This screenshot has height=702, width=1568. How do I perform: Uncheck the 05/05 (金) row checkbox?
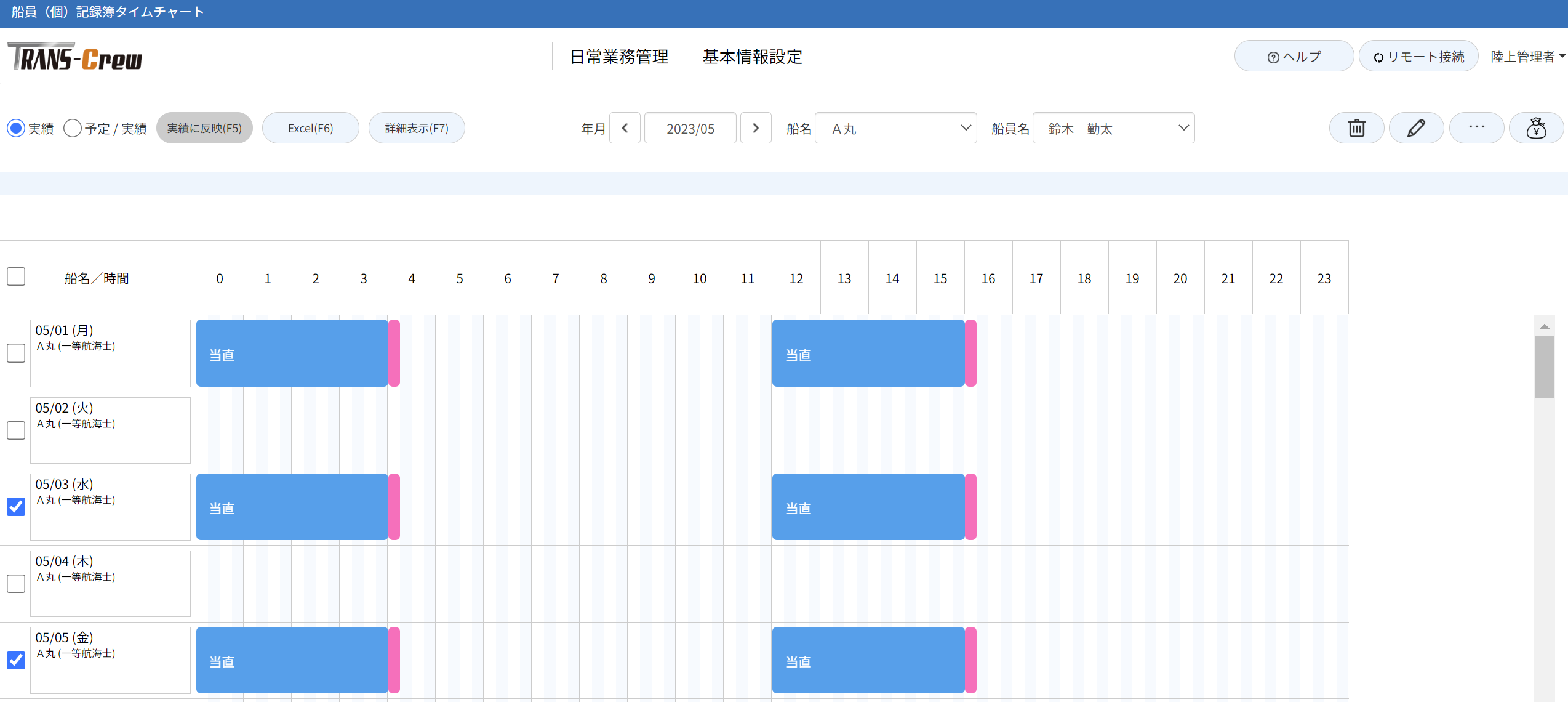[16, 660]
